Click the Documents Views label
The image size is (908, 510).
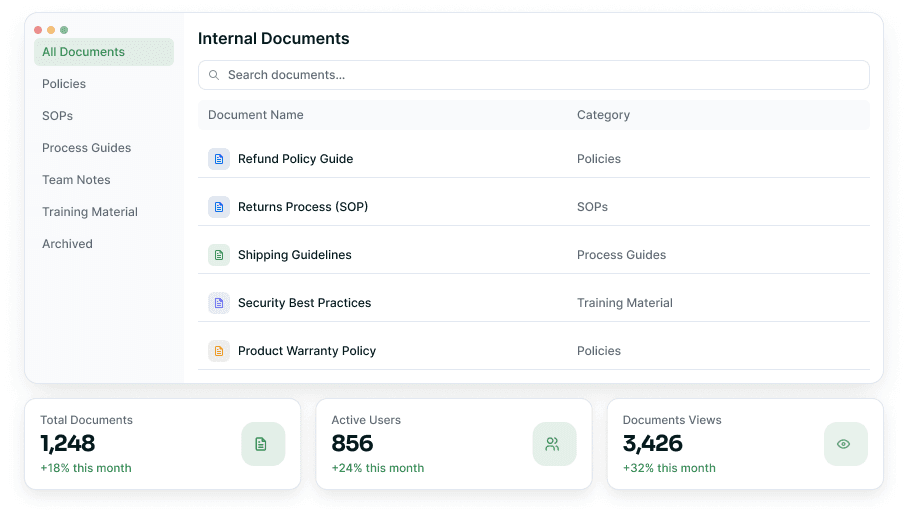[x=672, y=420]
